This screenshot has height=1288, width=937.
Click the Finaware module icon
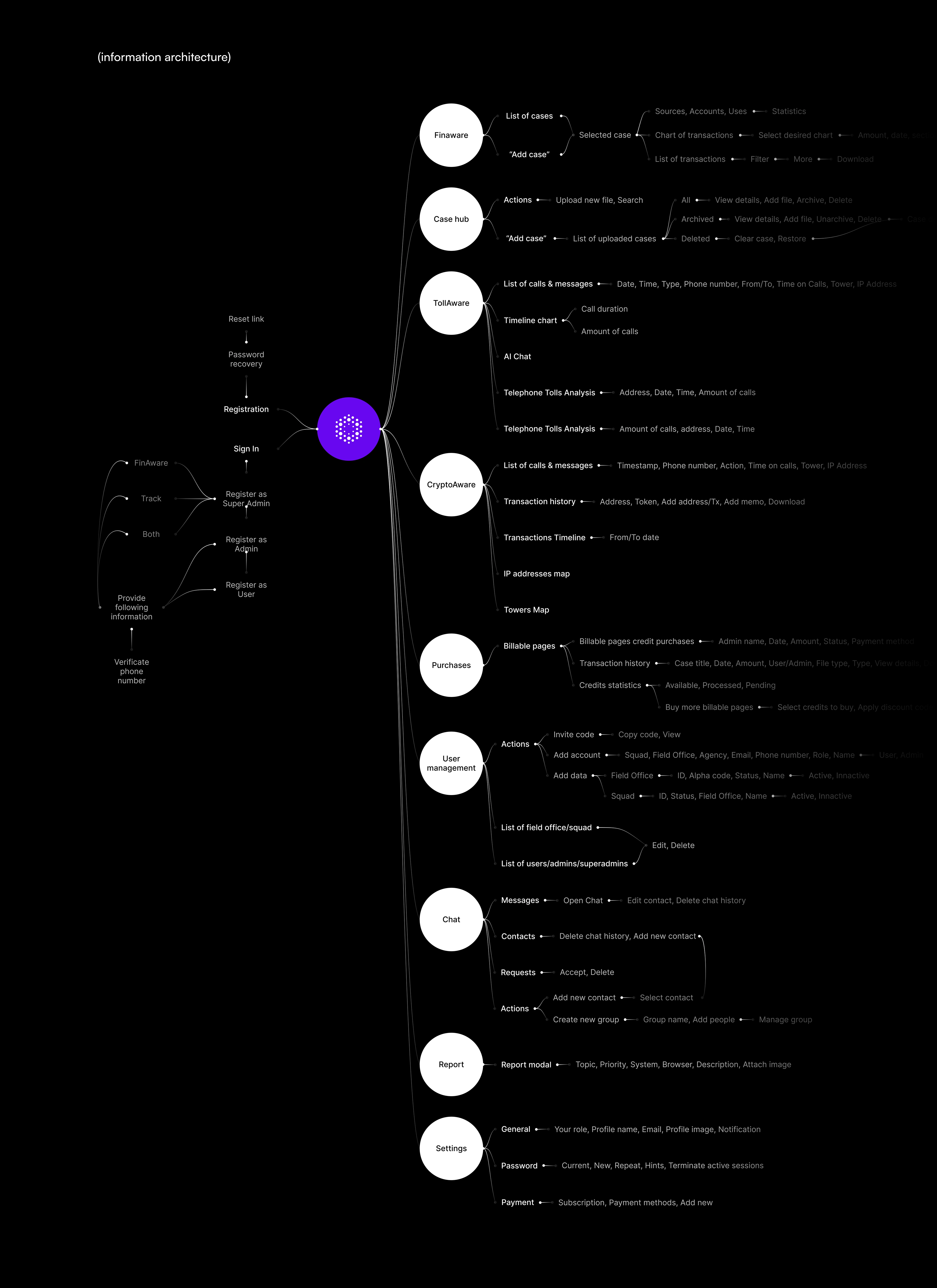[449, 130]
